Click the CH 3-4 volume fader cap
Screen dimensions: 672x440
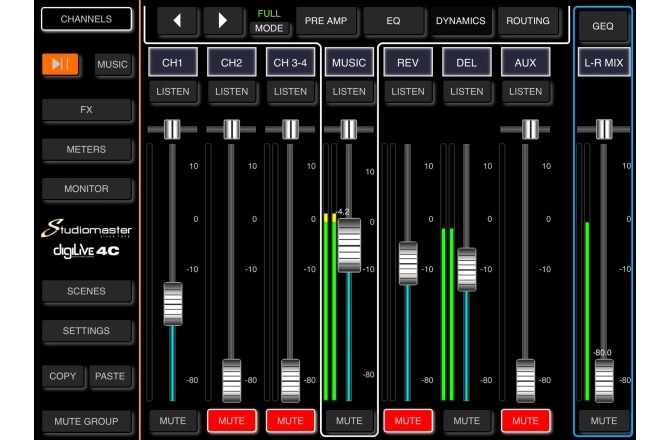coord(290,380)
